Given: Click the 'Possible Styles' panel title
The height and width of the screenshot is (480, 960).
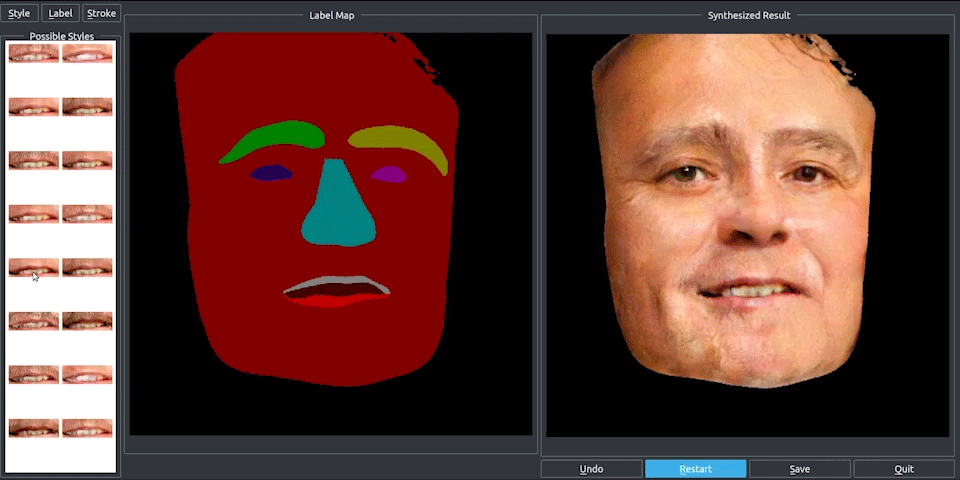Looking at the screenshot, I should pyautogui.click(x=62, y=36).
